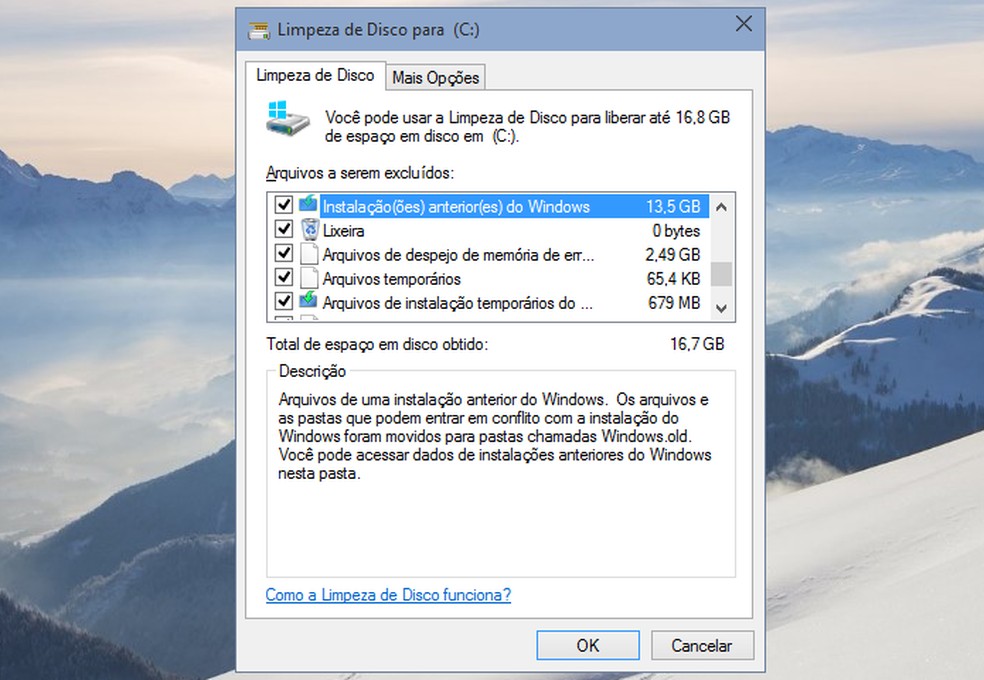The height and width of the screenshot is (680, 984).
Task: Click the Windows logo icon beside previous installations
Action: point(310,205)
